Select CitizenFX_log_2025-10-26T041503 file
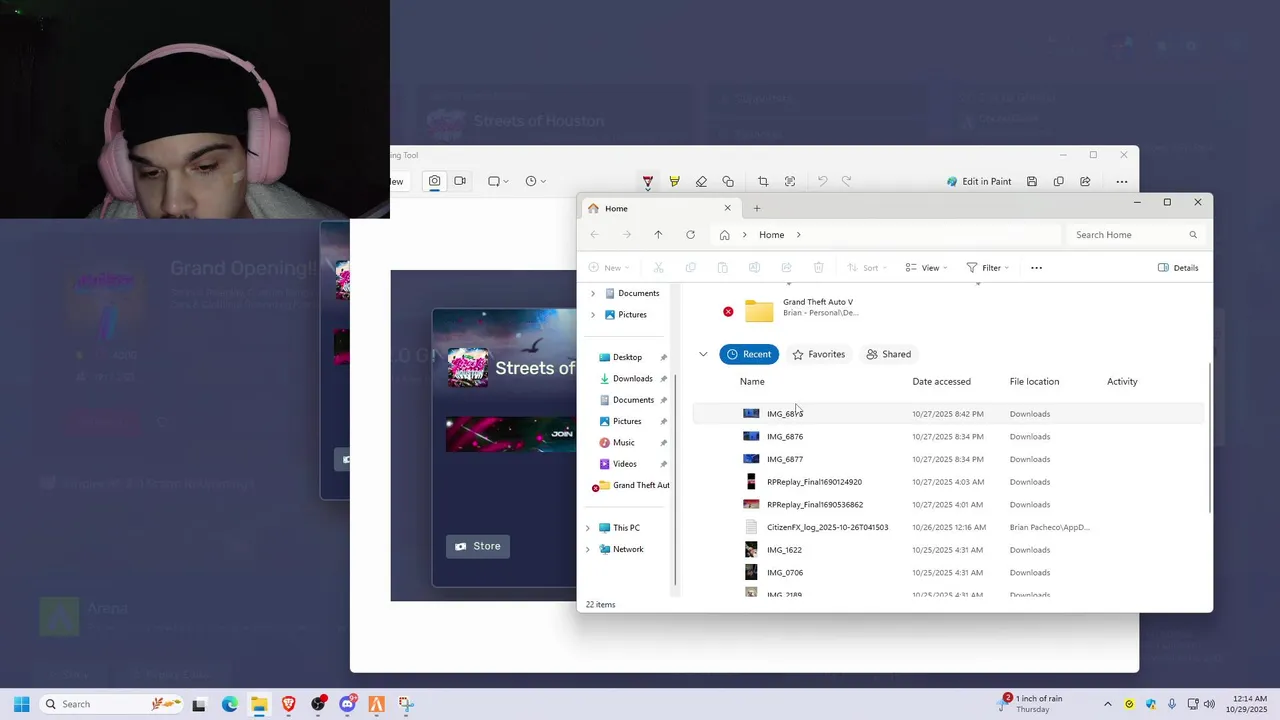1280x720 pixels. click(x=948, y=527)
